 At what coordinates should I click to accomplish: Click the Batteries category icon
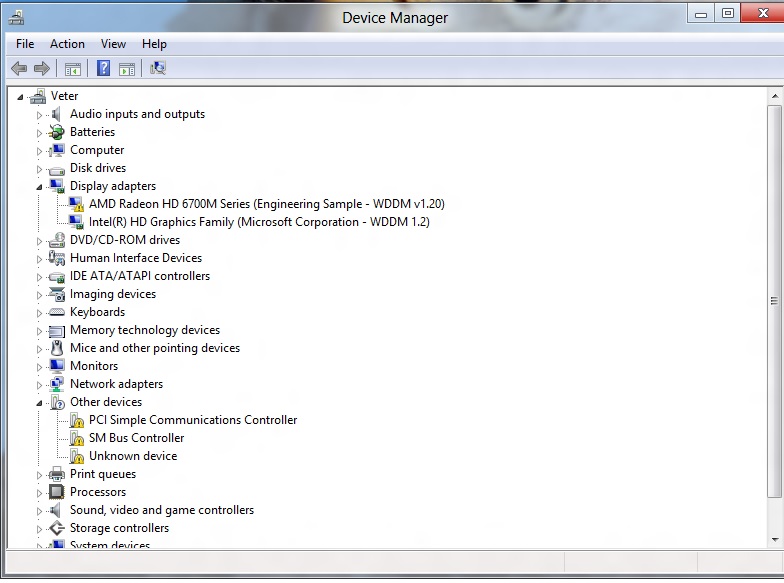[56, 132]
